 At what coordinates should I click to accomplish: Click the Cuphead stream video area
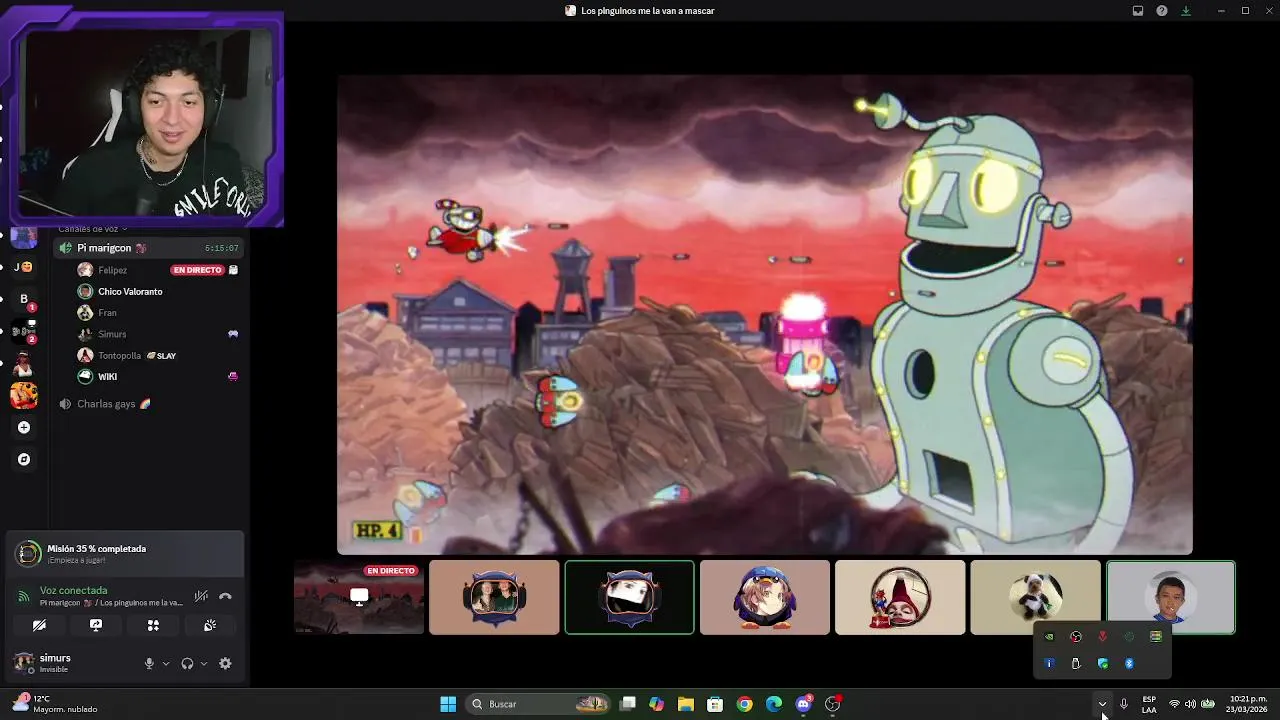[x=764, y=314]
